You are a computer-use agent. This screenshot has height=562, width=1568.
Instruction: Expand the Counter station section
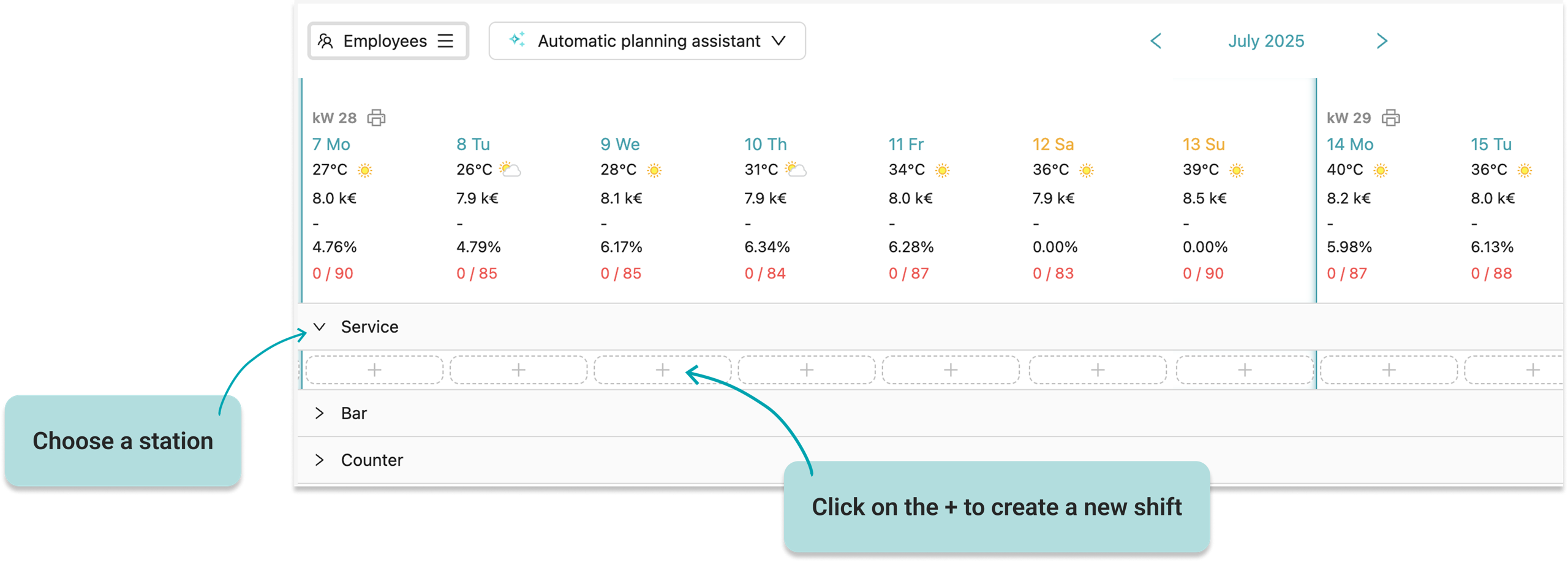[x=320, y=460]
